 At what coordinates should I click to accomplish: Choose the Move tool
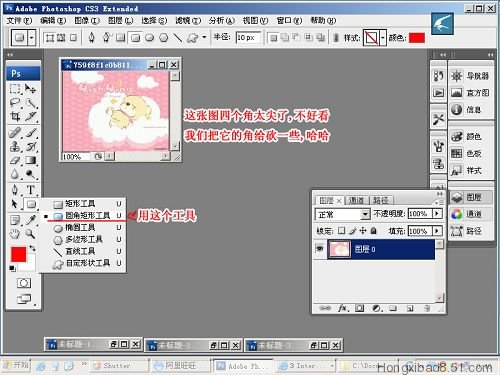coord(30,89)
